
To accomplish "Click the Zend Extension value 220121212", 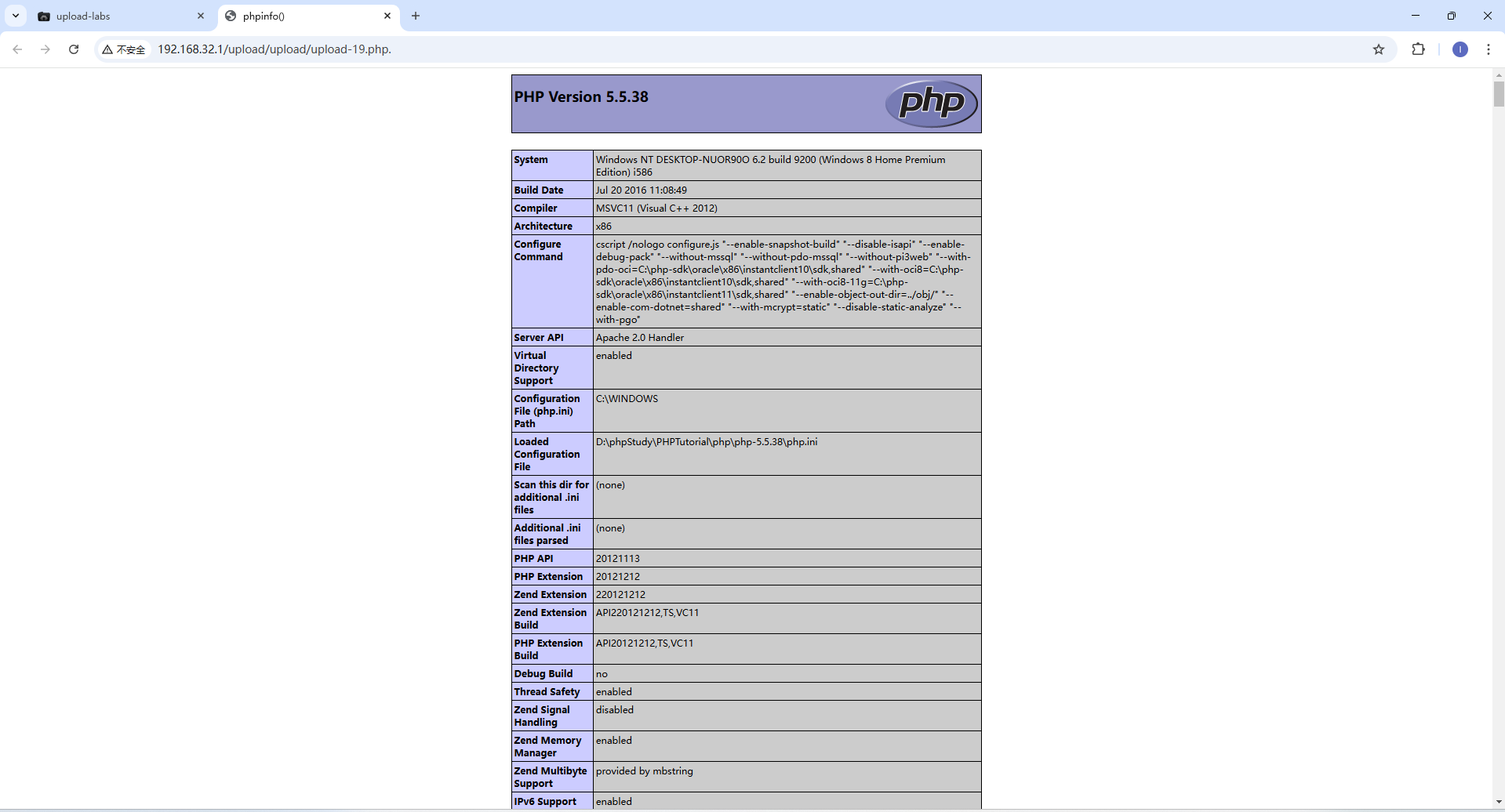I will tap(620, 595).
